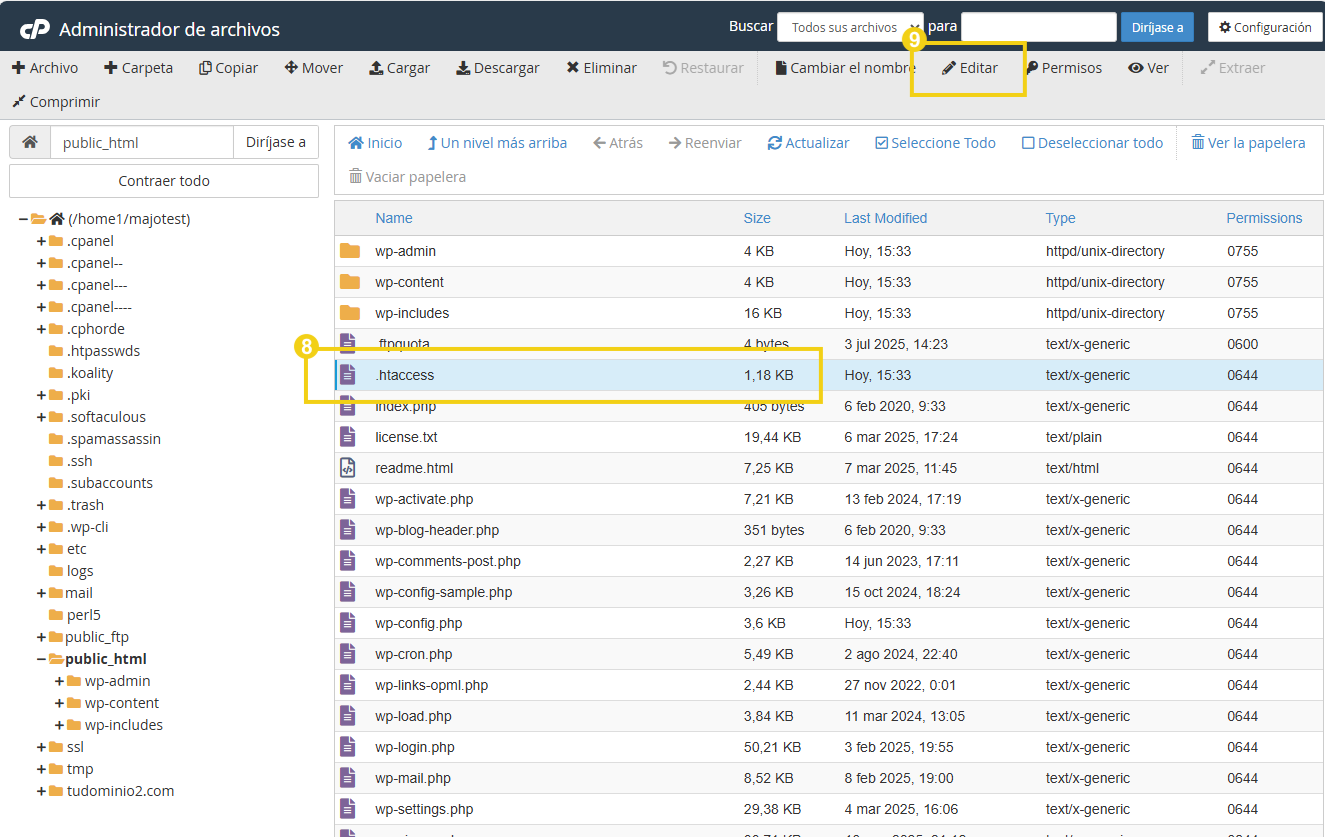The width and height of the screenshot is (1325, 837).
Task: Click Descargar download toolbar button
Action: 498,68
